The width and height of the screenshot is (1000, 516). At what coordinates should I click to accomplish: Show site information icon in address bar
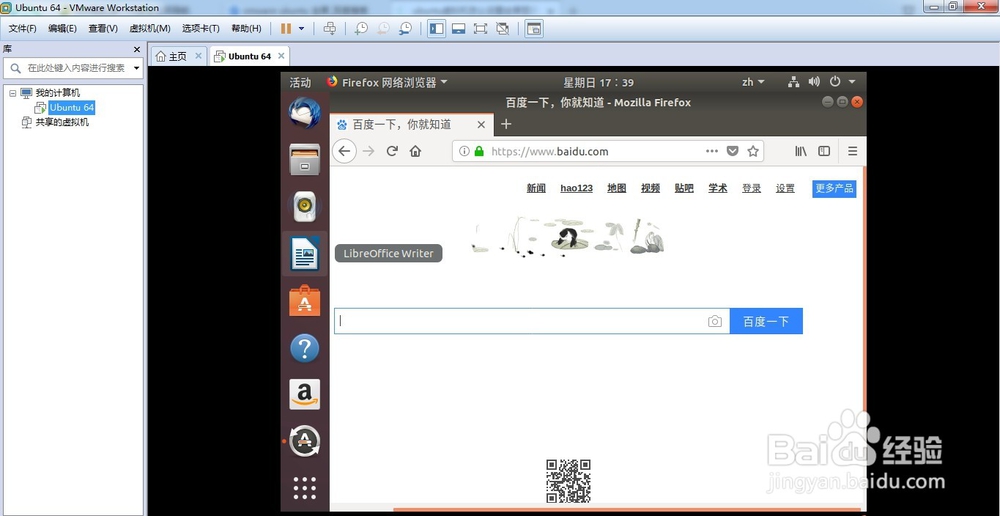(464, 151)
